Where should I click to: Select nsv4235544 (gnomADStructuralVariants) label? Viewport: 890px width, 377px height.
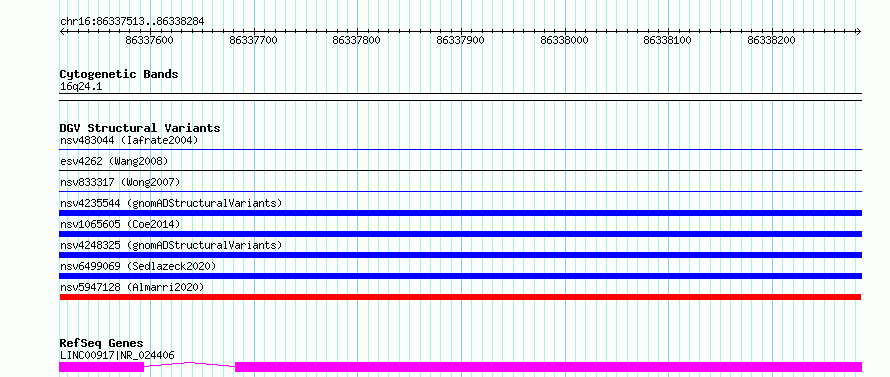(171, 203)
